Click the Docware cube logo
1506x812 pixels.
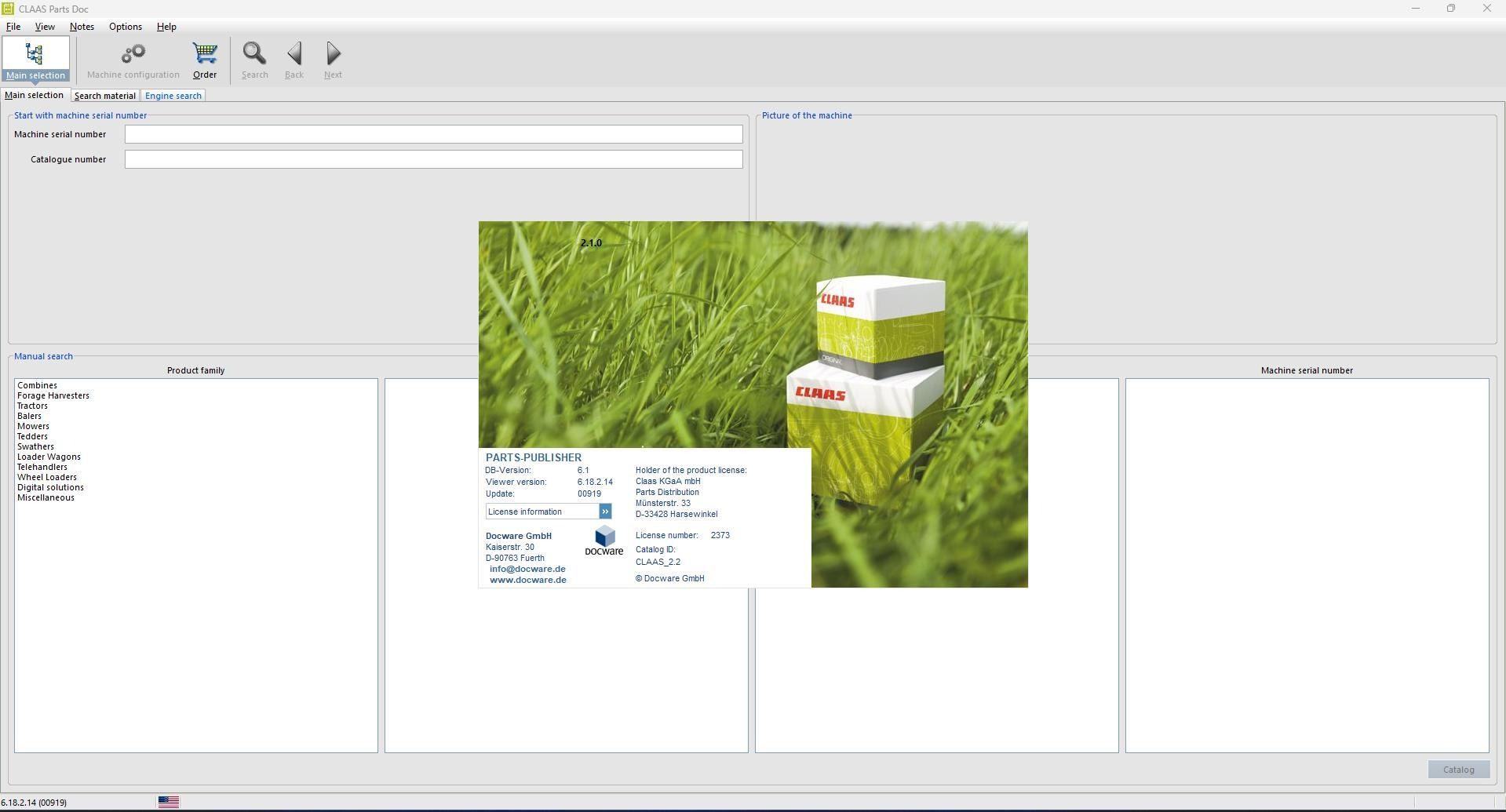[604, 541]
